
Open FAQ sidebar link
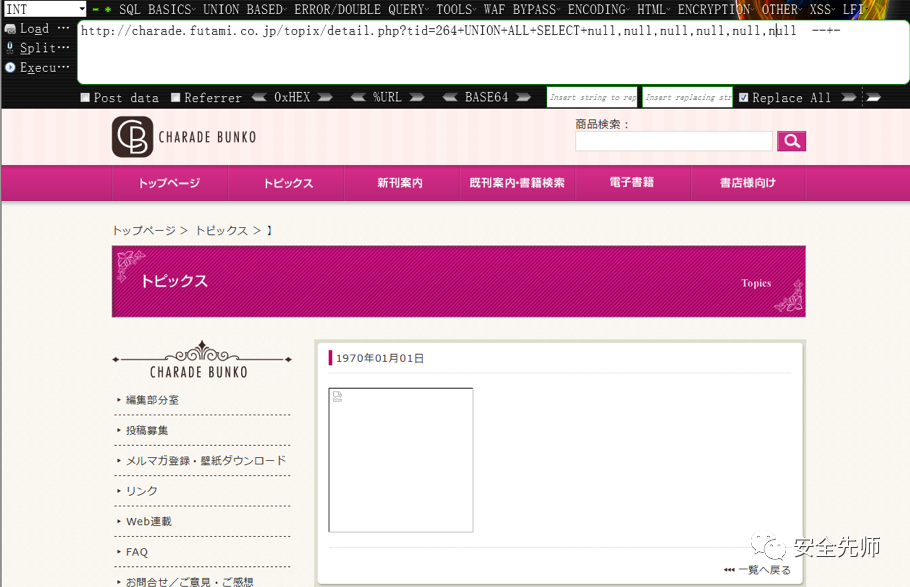tap(137, 552)
